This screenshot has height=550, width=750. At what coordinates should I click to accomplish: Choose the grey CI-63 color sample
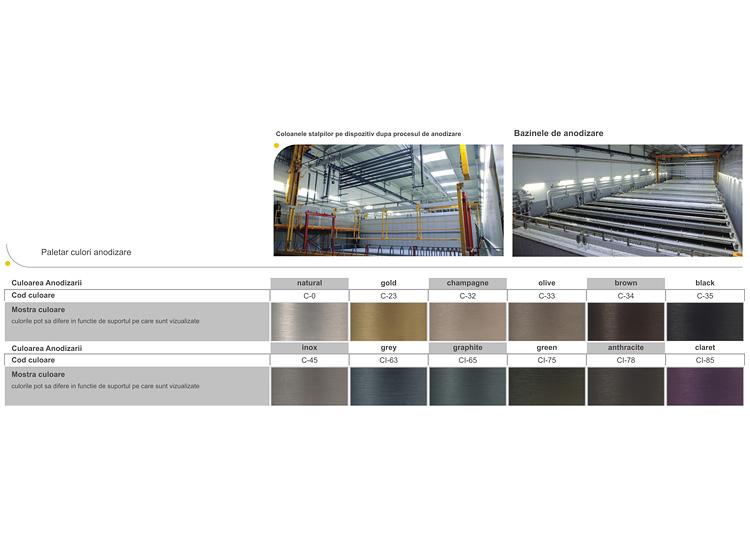[388, 386]
